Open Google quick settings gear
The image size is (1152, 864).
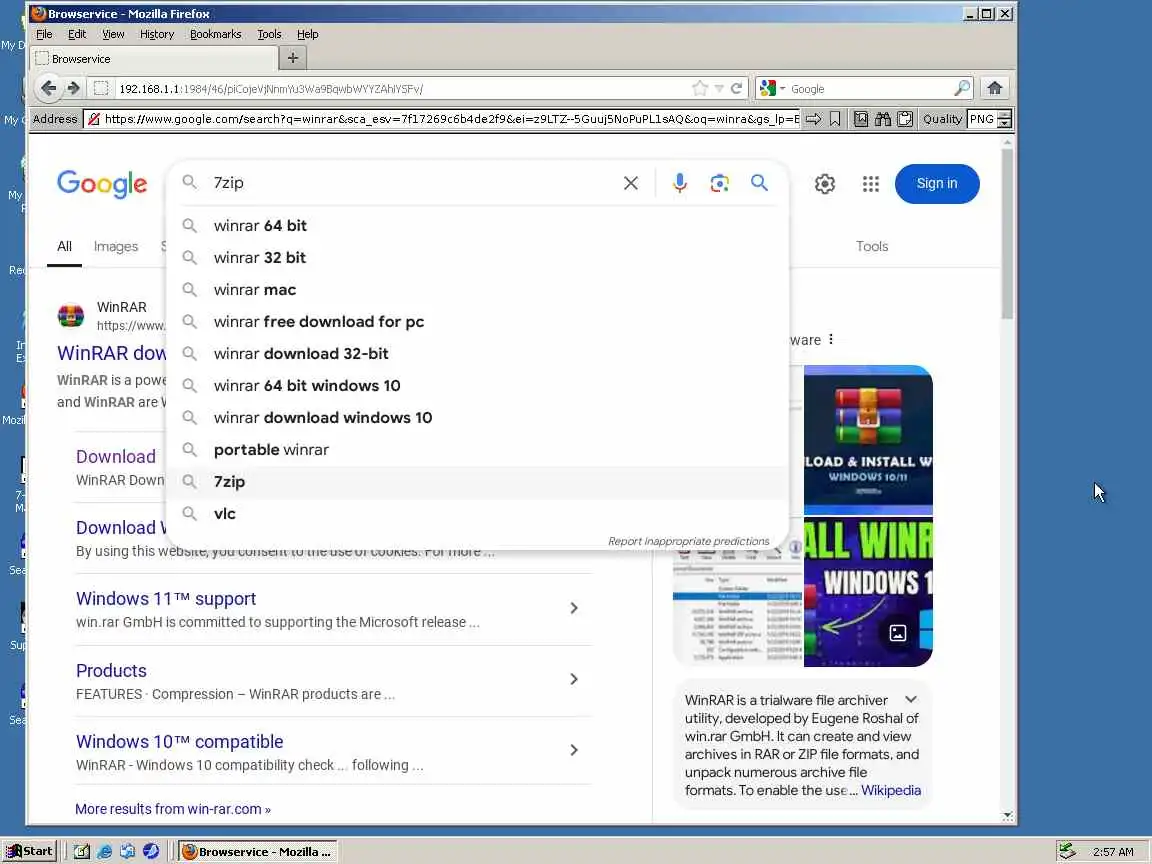[825, 184]
